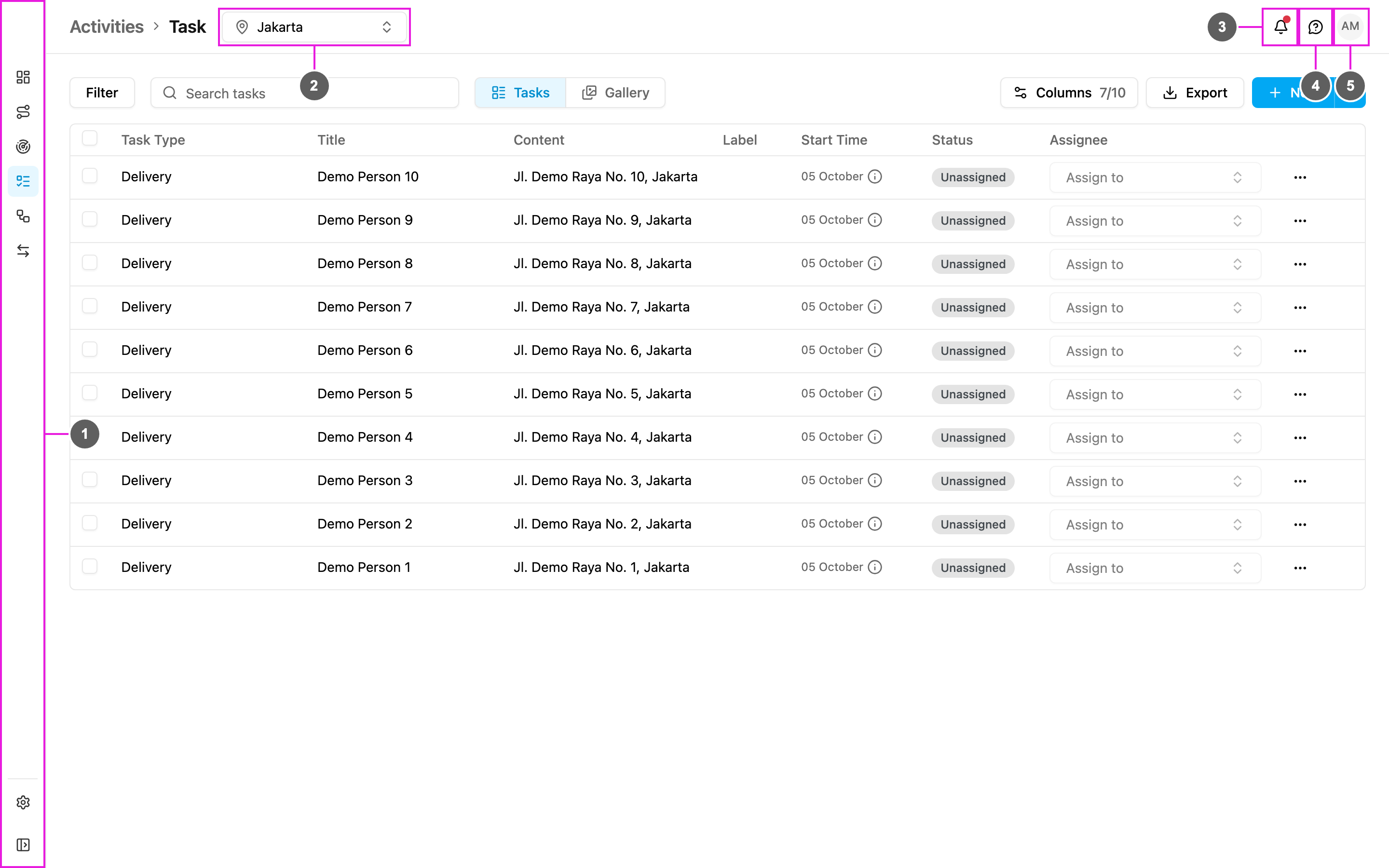Click the blue New task button
The width and height of the screenshot is (1389, 868).
coord(1293,93)
